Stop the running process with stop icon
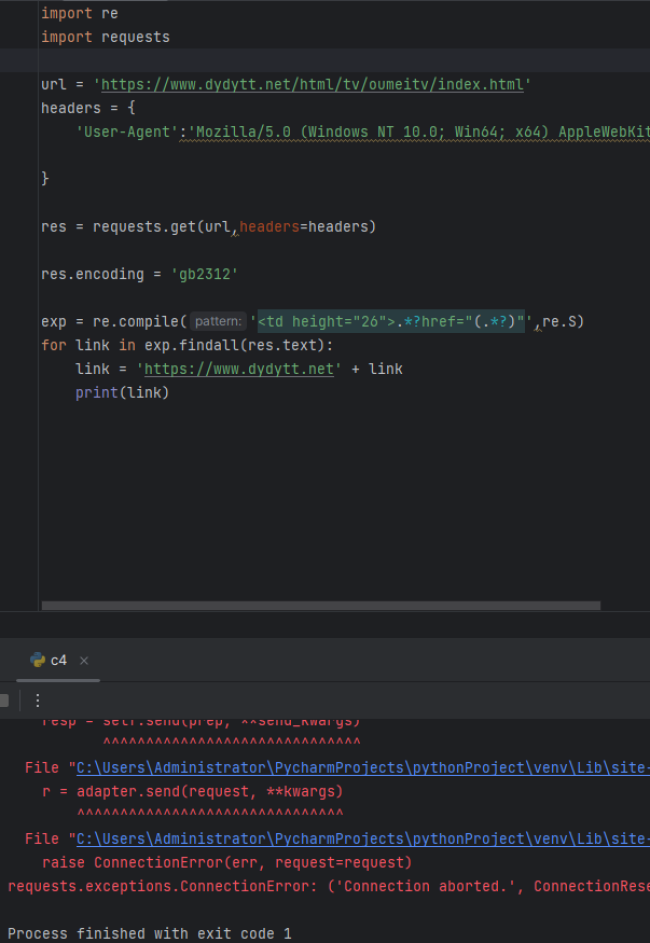 4,701
